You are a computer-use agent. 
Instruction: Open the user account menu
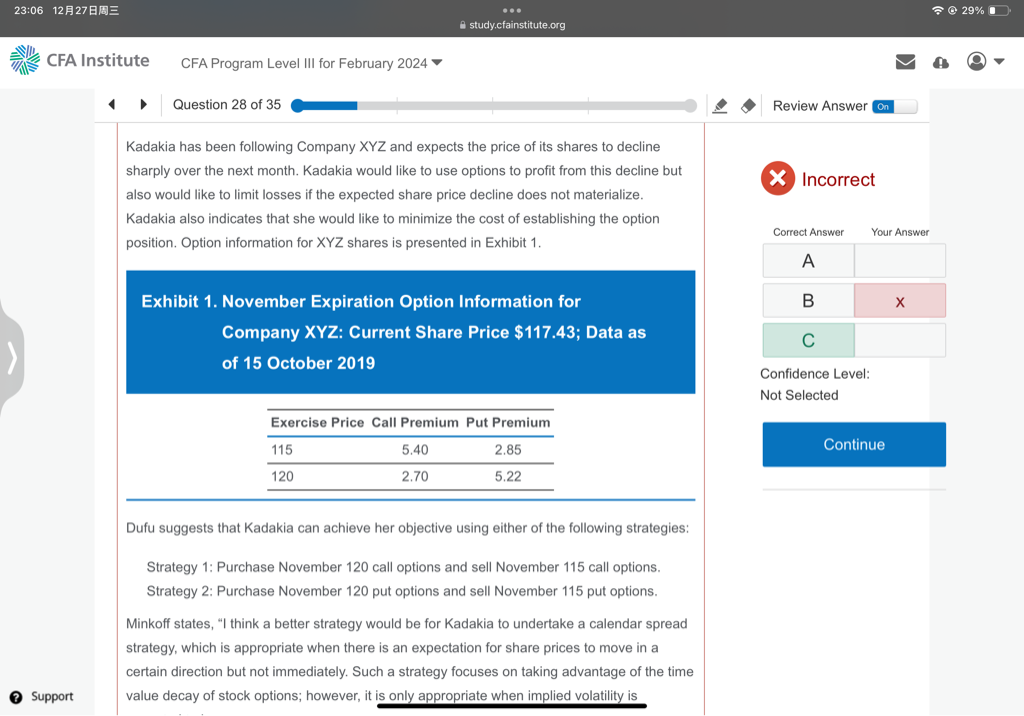coord(985,62)
